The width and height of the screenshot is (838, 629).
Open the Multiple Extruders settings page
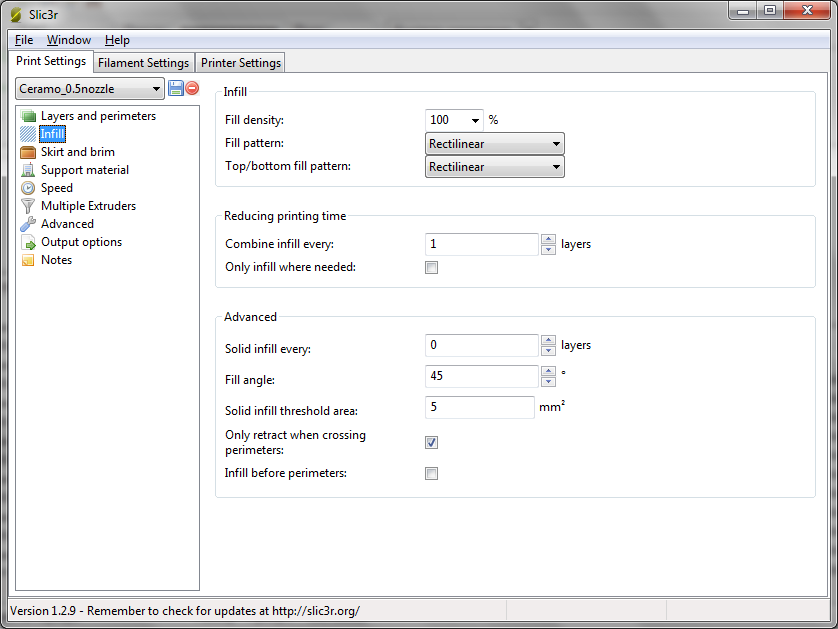89,206
